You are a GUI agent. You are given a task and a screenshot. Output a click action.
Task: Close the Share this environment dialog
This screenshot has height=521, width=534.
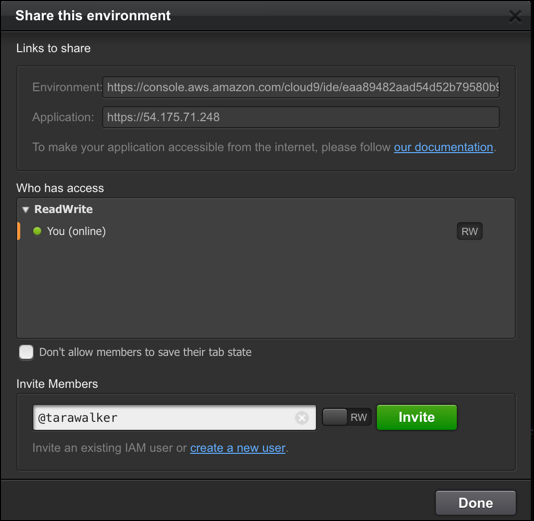click(x=515, y=16)
